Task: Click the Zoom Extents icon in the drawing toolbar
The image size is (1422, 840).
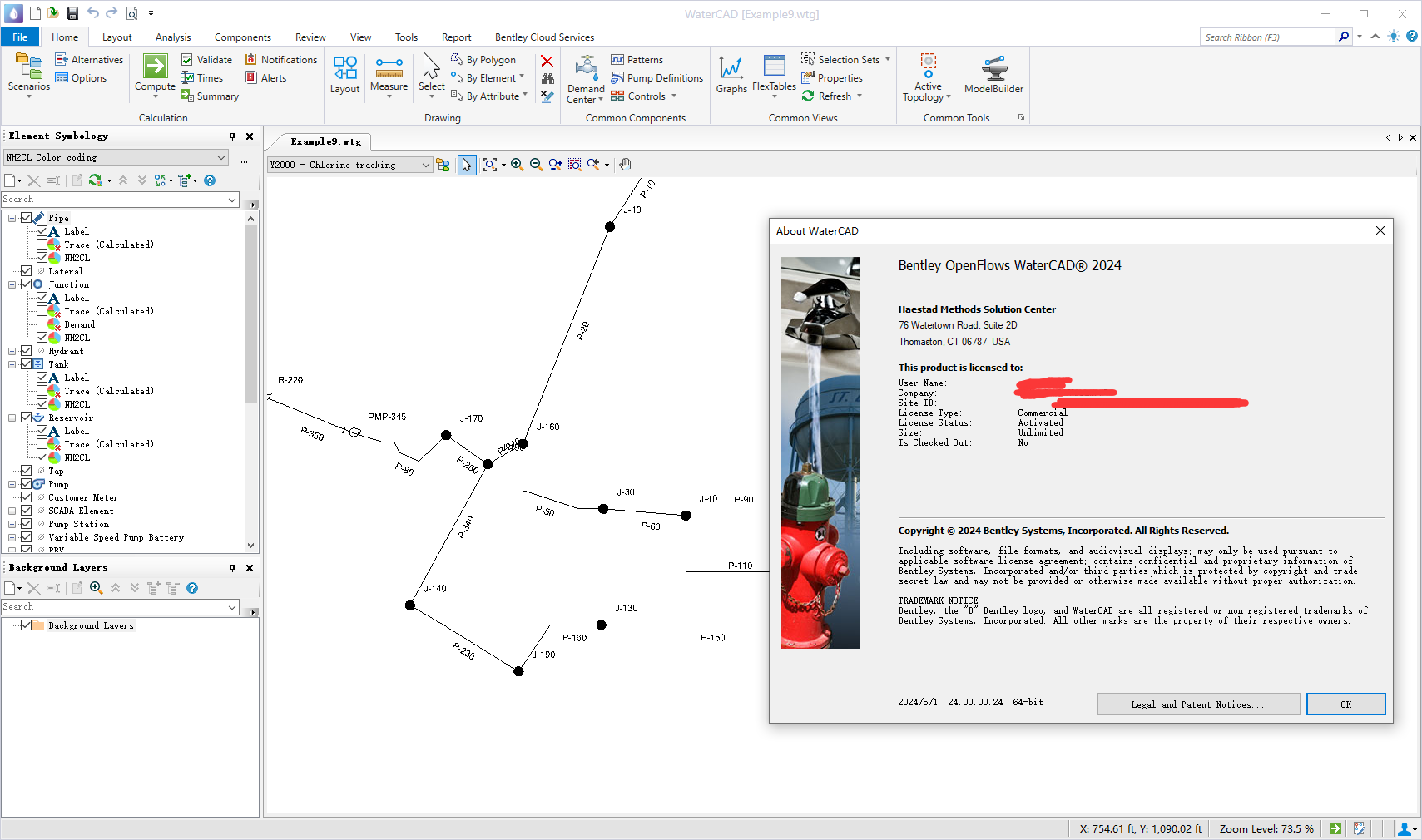Action: tap(490, 165)
